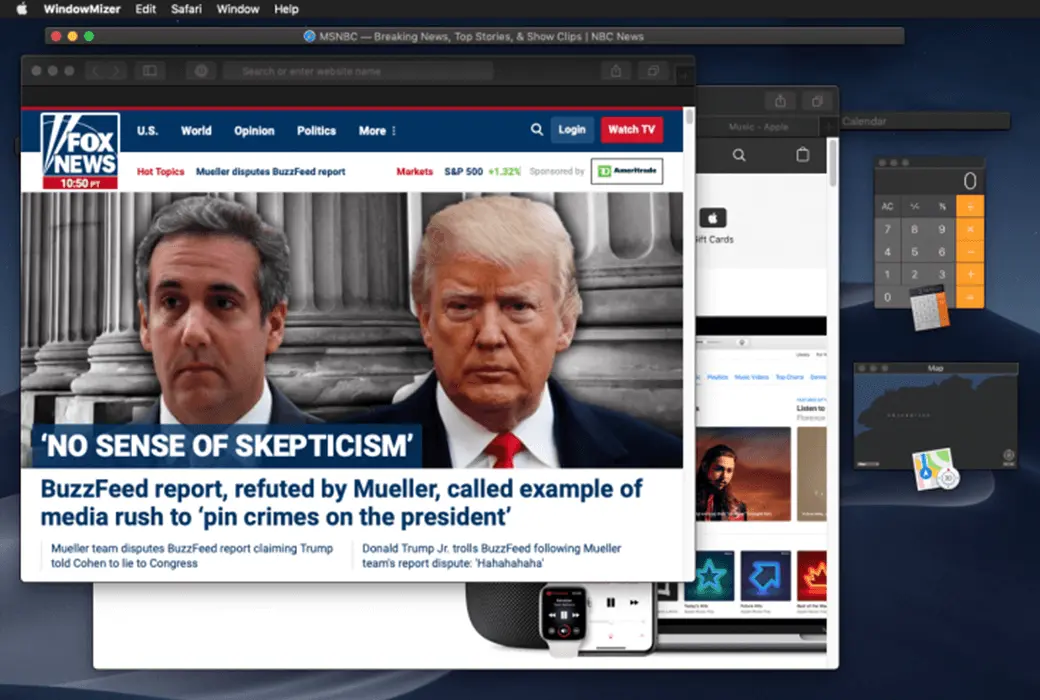The image size is (1040, 700).
Task: Show the tab overview in the Fox News Safari window
Action: 653,71
